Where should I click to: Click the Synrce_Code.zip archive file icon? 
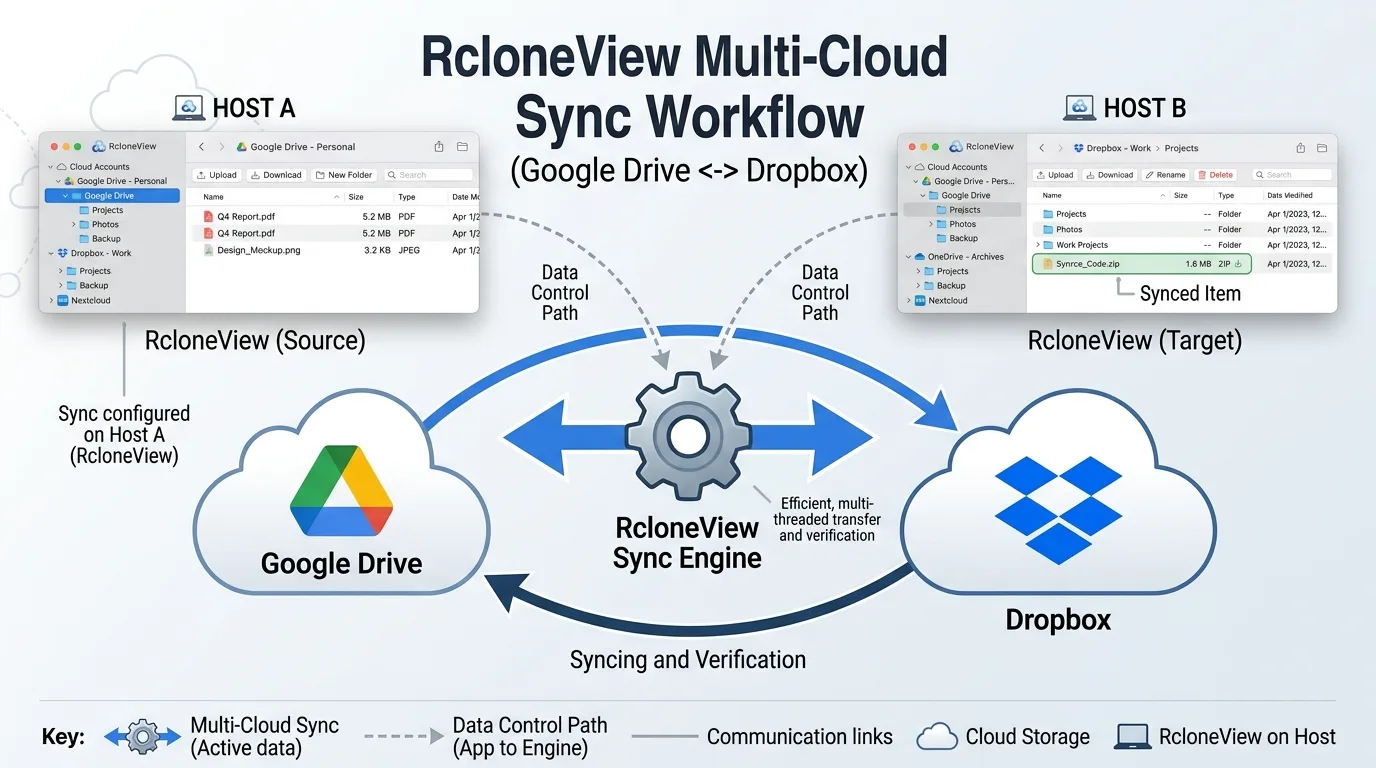(x=1048, y=264)
